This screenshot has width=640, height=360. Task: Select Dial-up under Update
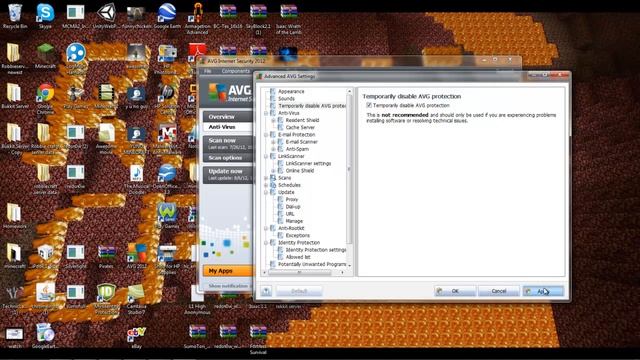(293, 207)
